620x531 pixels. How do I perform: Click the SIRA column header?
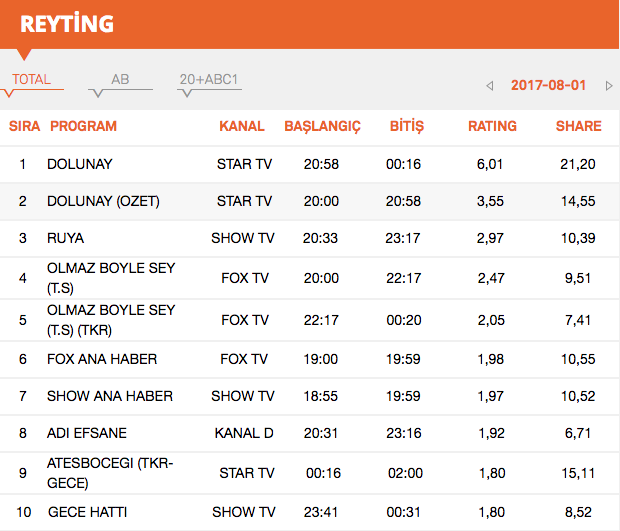pos(24,126)
